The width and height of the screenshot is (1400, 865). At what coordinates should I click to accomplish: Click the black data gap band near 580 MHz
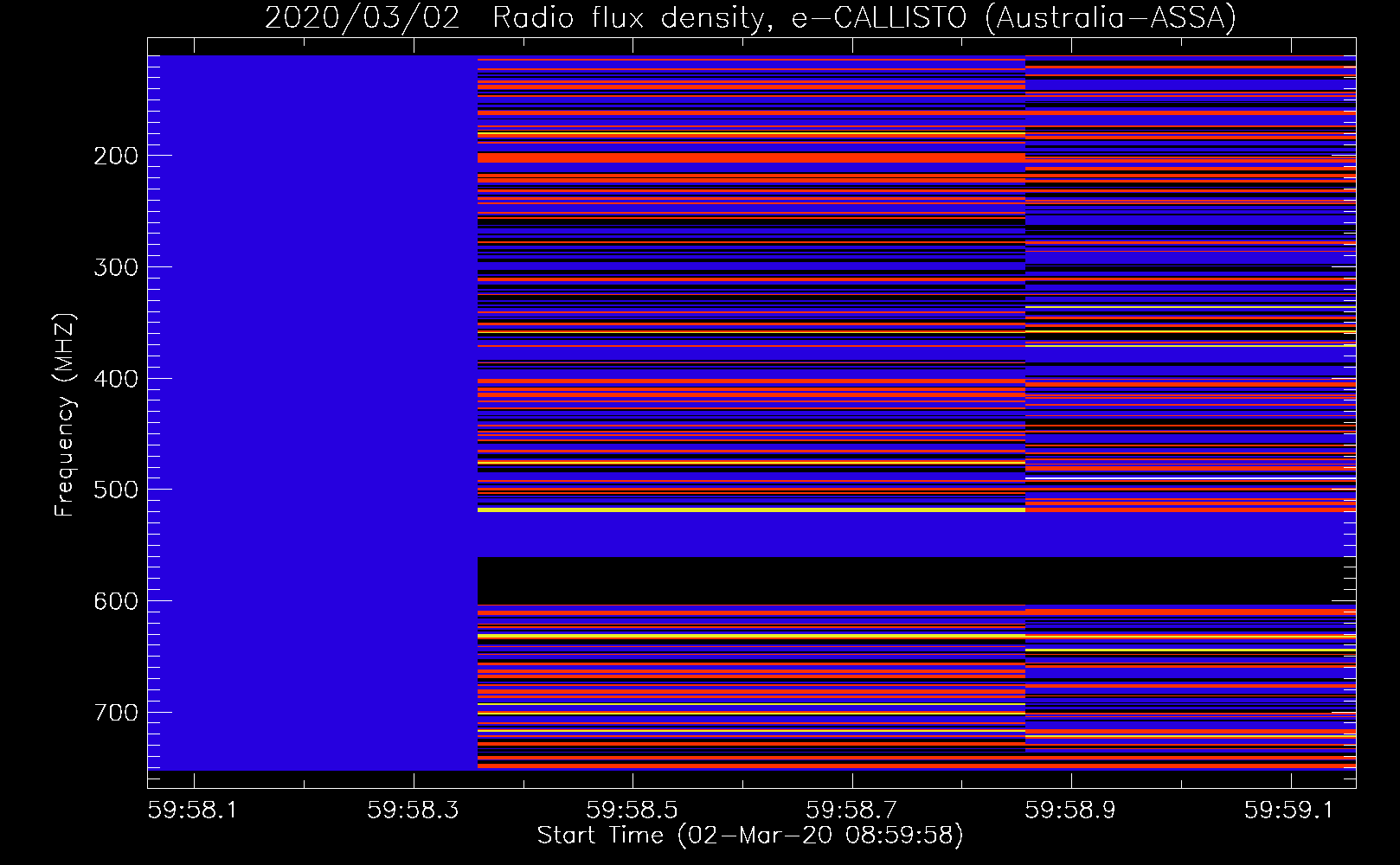pyautogui.click(x=916, y=580)
